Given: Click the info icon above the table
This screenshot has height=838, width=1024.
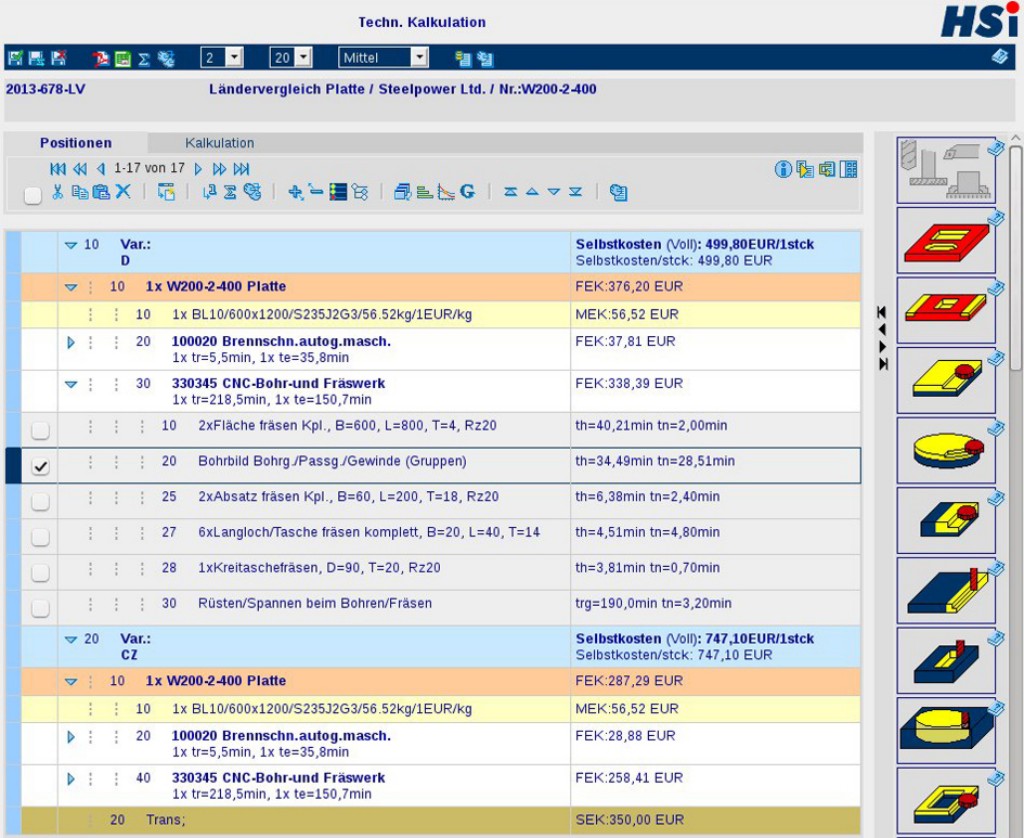Looking at the screenshot, I should point(783,169).
